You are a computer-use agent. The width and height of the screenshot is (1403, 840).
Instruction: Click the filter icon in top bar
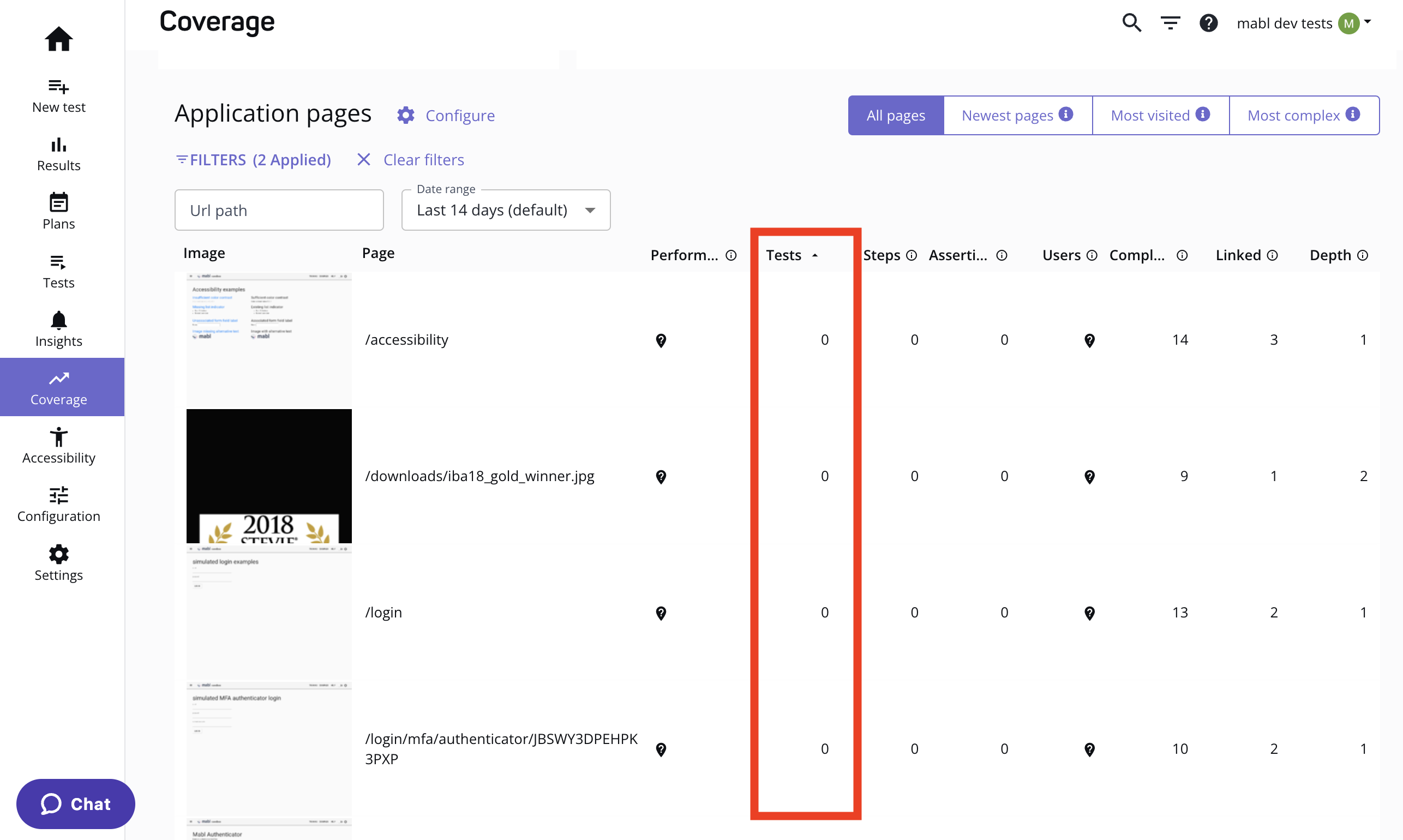tap(1170, 23)
